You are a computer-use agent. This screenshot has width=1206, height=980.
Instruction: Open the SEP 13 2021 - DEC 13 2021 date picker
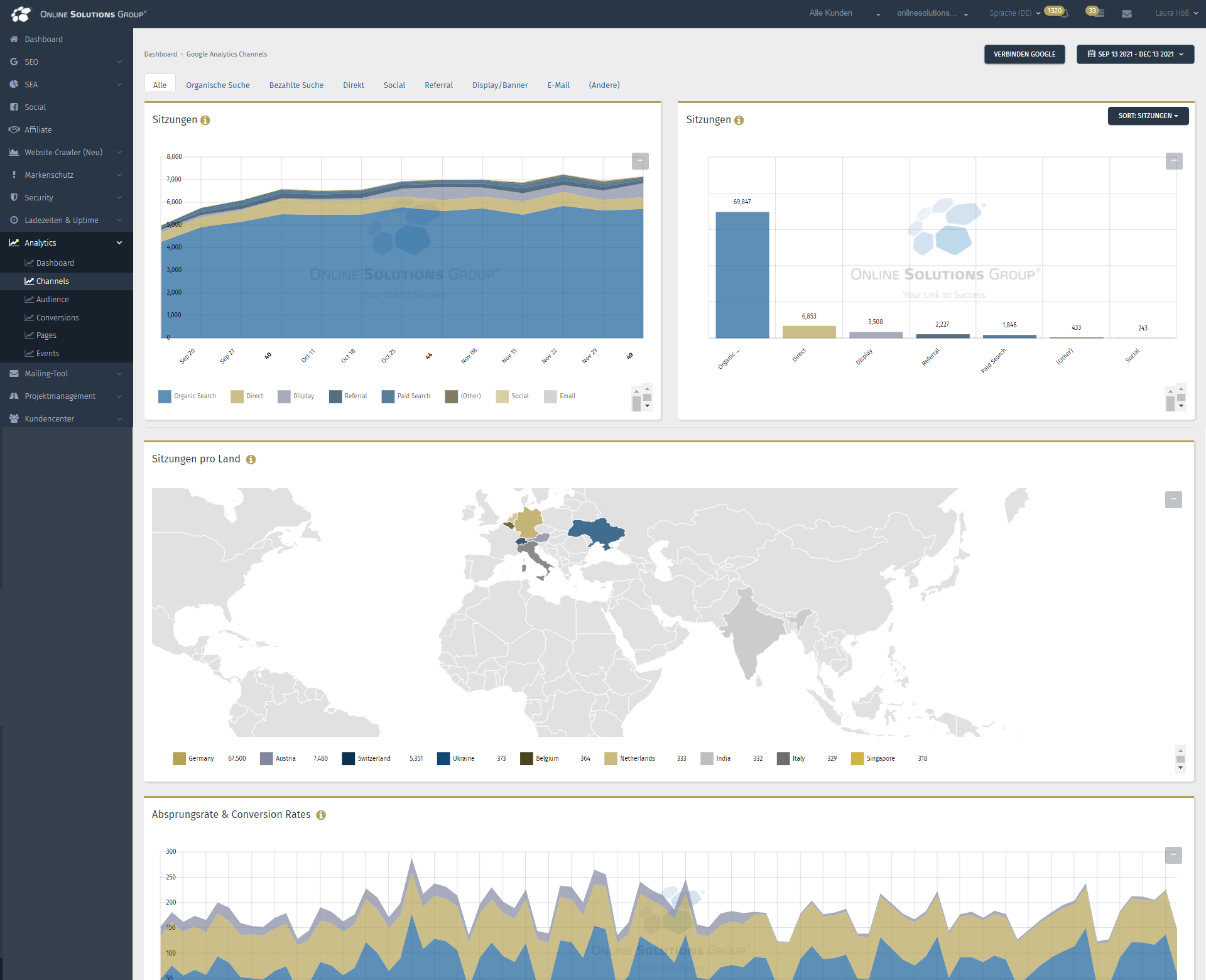pyautogui.click(x=1134, y=54)
